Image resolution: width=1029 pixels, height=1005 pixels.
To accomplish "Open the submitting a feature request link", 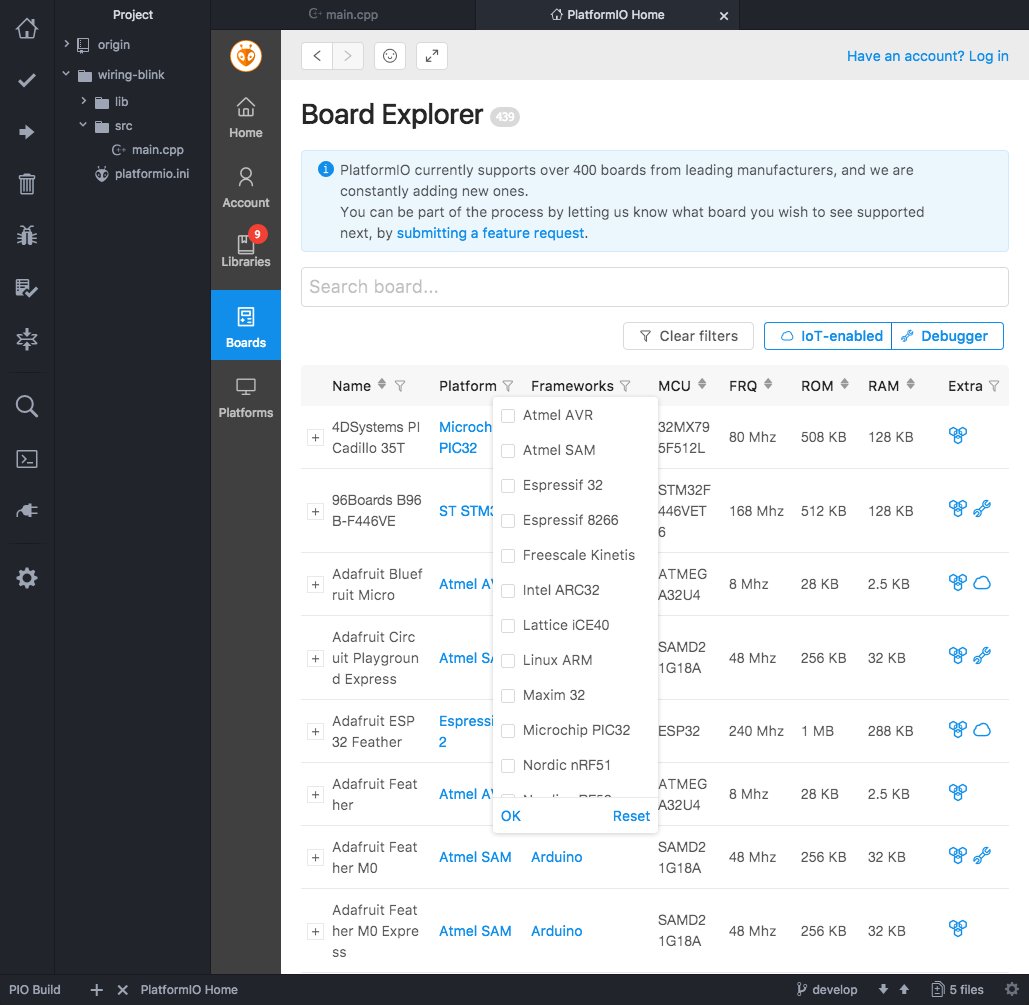I will pos(490,233).
